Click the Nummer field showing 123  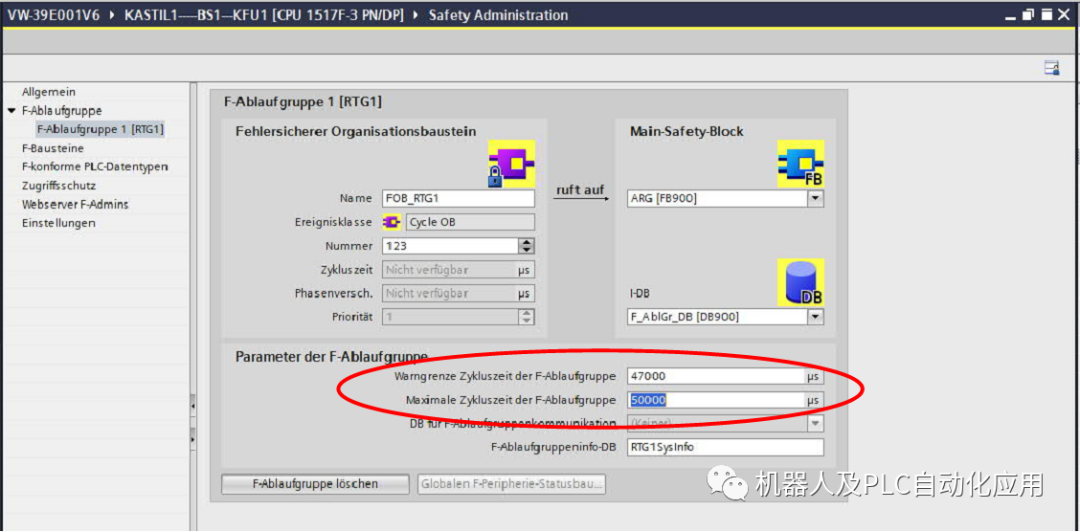point(450,246)
